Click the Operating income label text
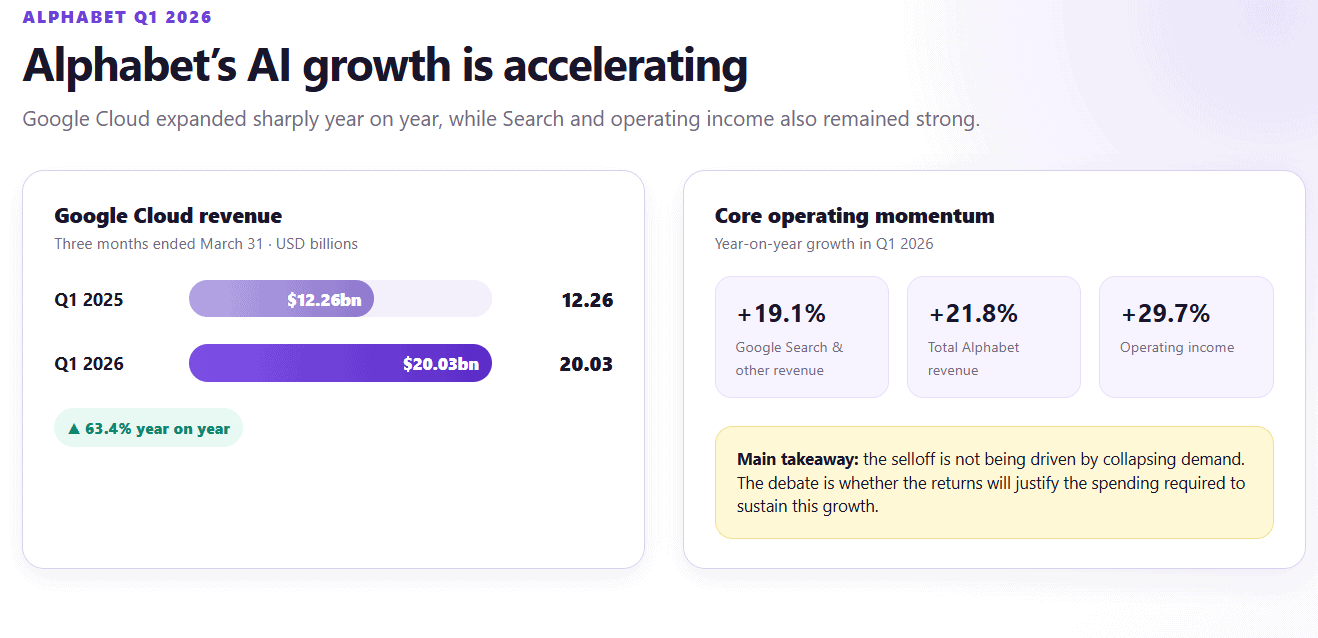 click(x=1177, y=347)
